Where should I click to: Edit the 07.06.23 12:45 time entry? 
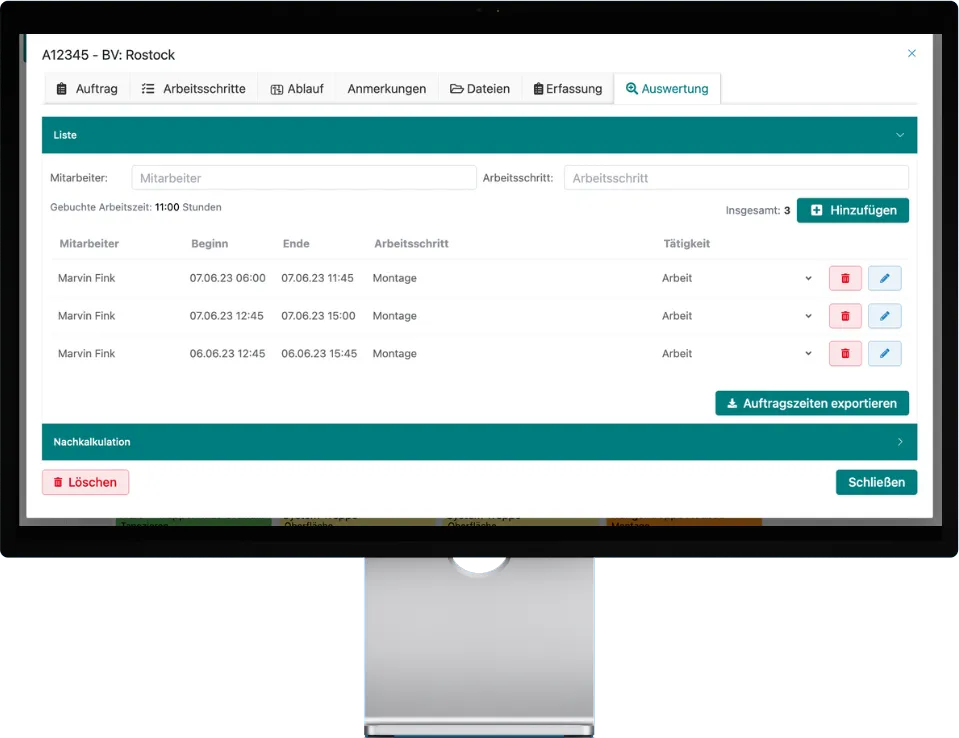point(884,316)
